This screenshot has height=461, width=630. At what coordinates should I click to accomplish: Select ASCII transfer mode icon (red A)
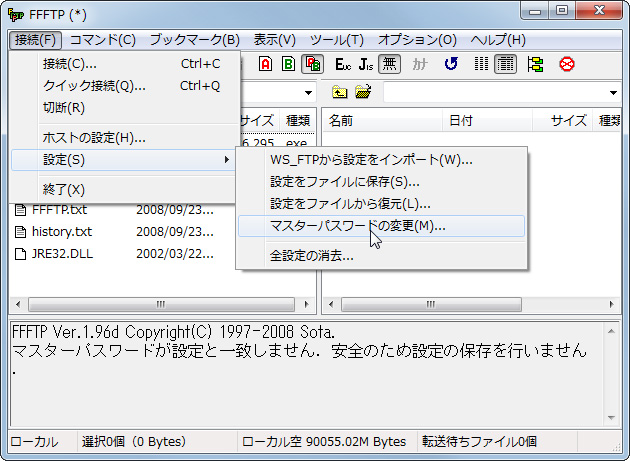[266, 64]
